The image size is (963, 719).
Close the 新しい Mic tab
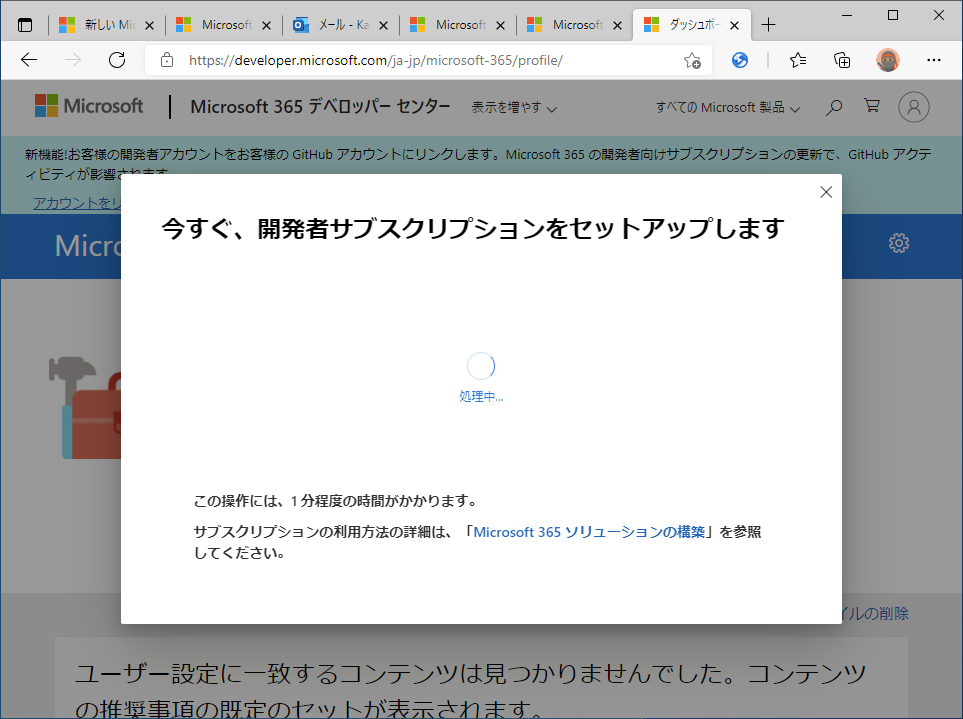(149, 25)
